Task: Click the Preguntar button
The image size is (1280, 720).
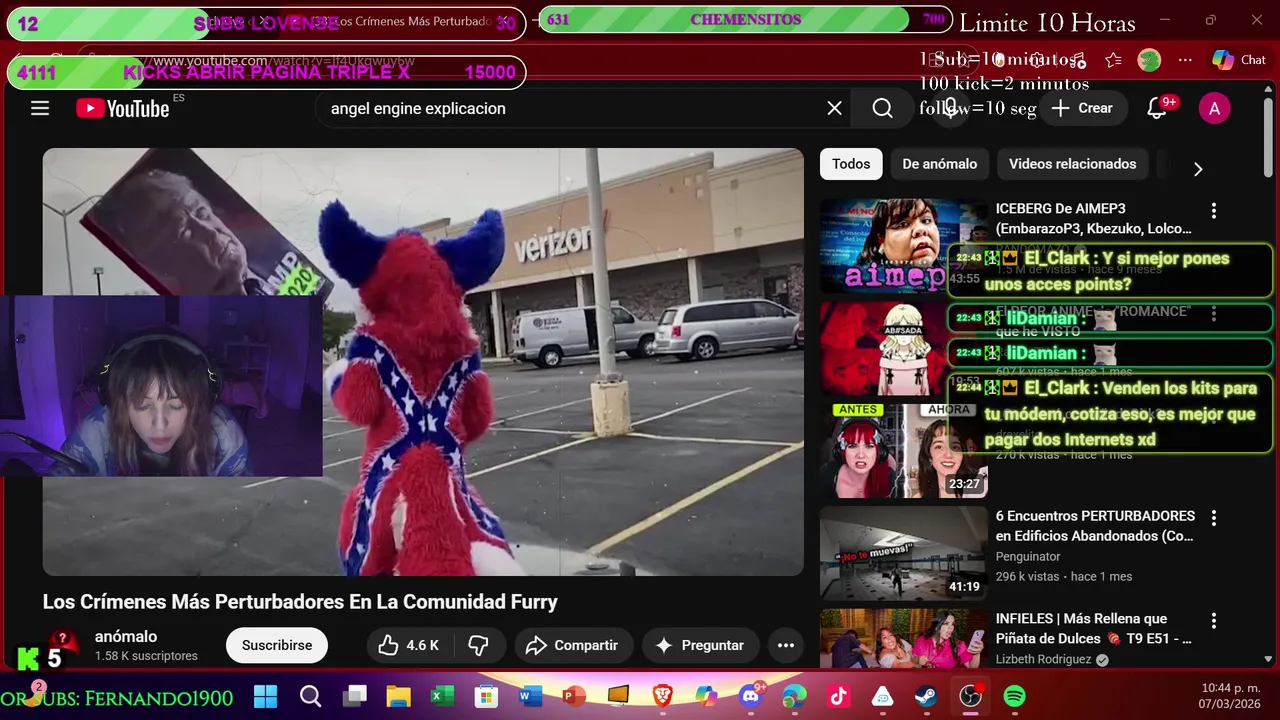Action: pos(700,645)
